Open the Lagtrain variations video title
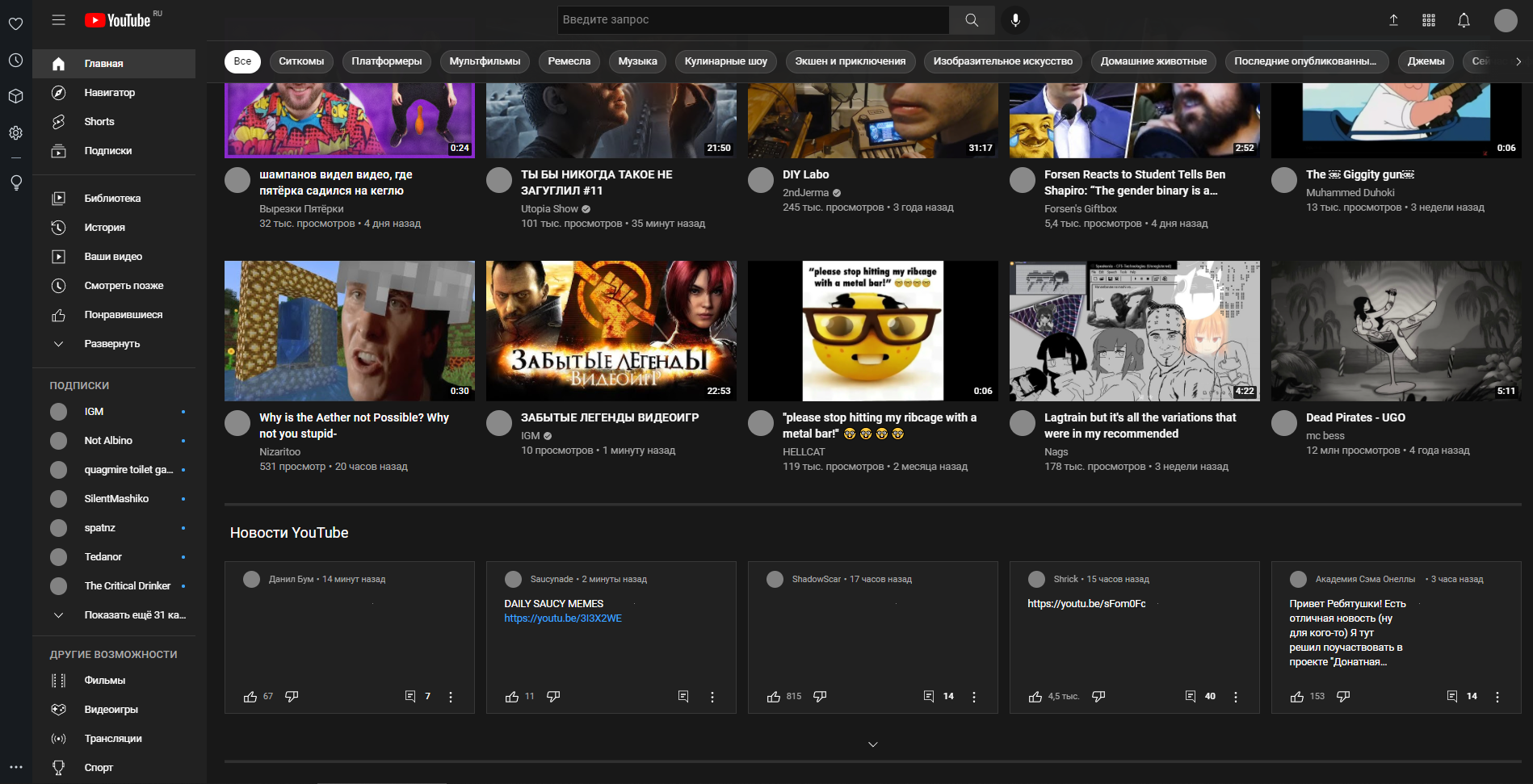 [x=1140, y=426]
